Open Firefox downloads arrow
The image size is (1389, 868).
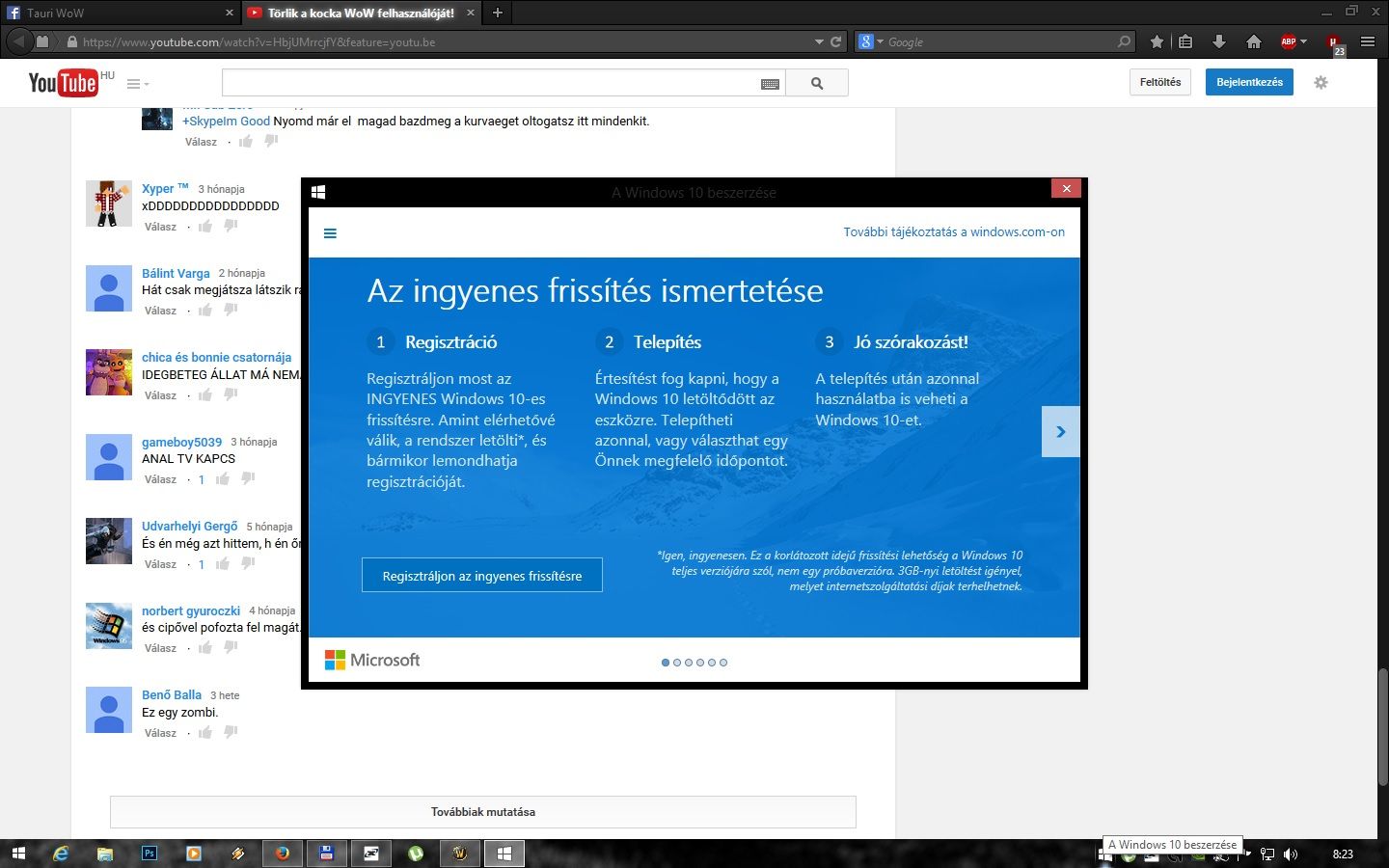(1218, 41)
